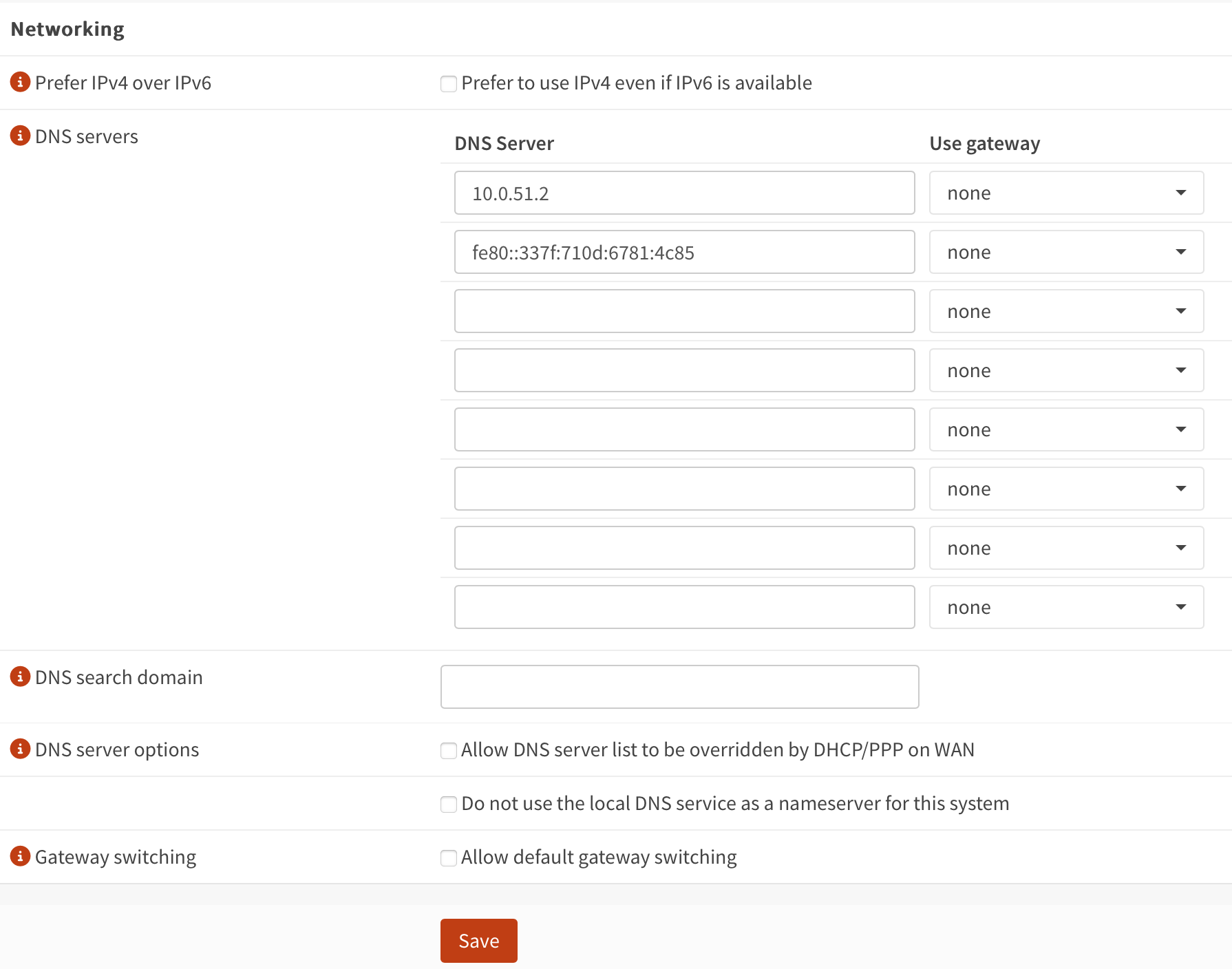The width and height of the screenshot is (1232, 969).
Task: Open gateway dropdown for DNS server 10.0.51.2
Action: pyautogui.click(x=1066, y=193)
